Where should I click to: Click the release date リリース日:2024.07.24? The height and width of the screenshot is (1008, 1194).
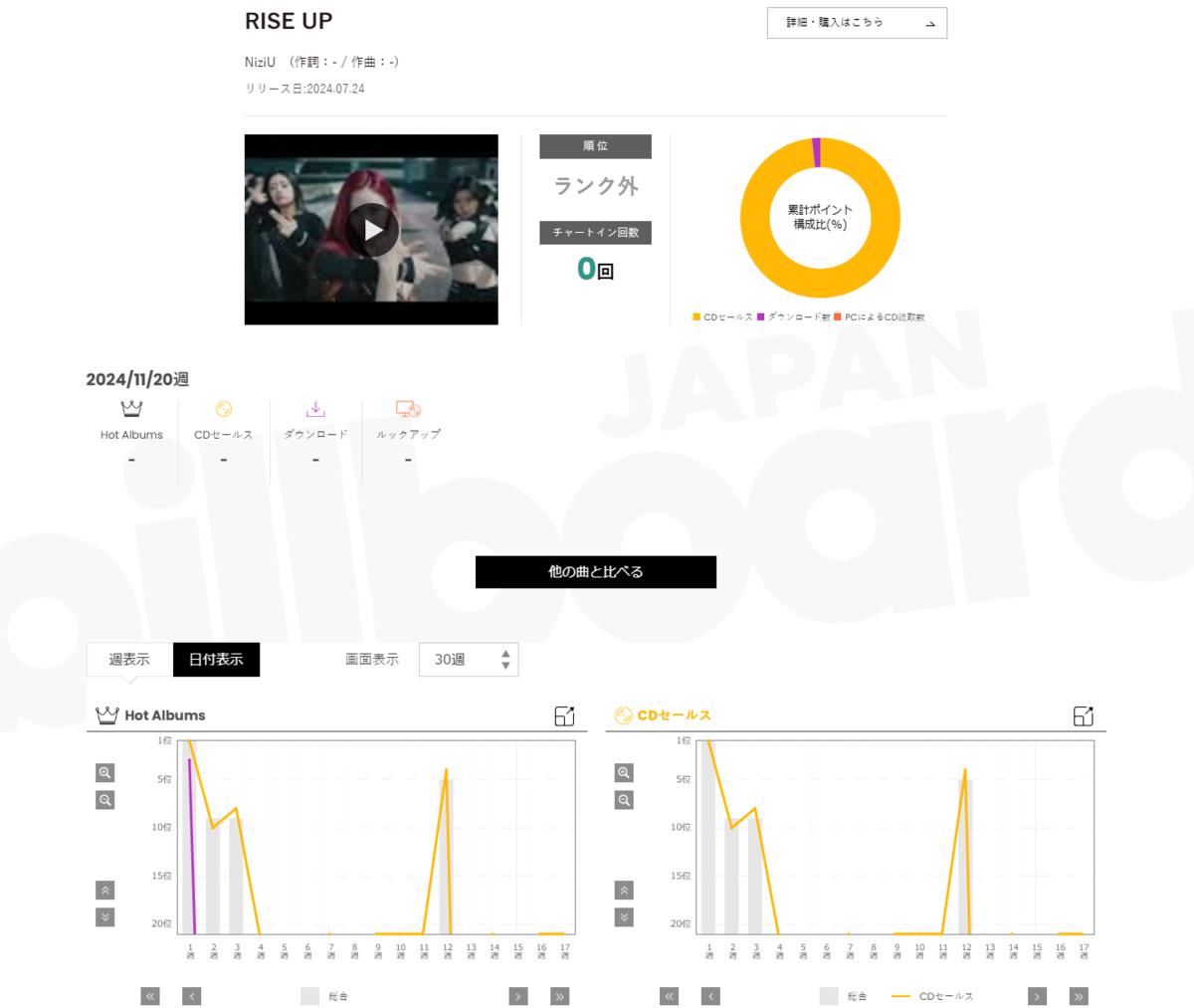click(x=304, y=89)
